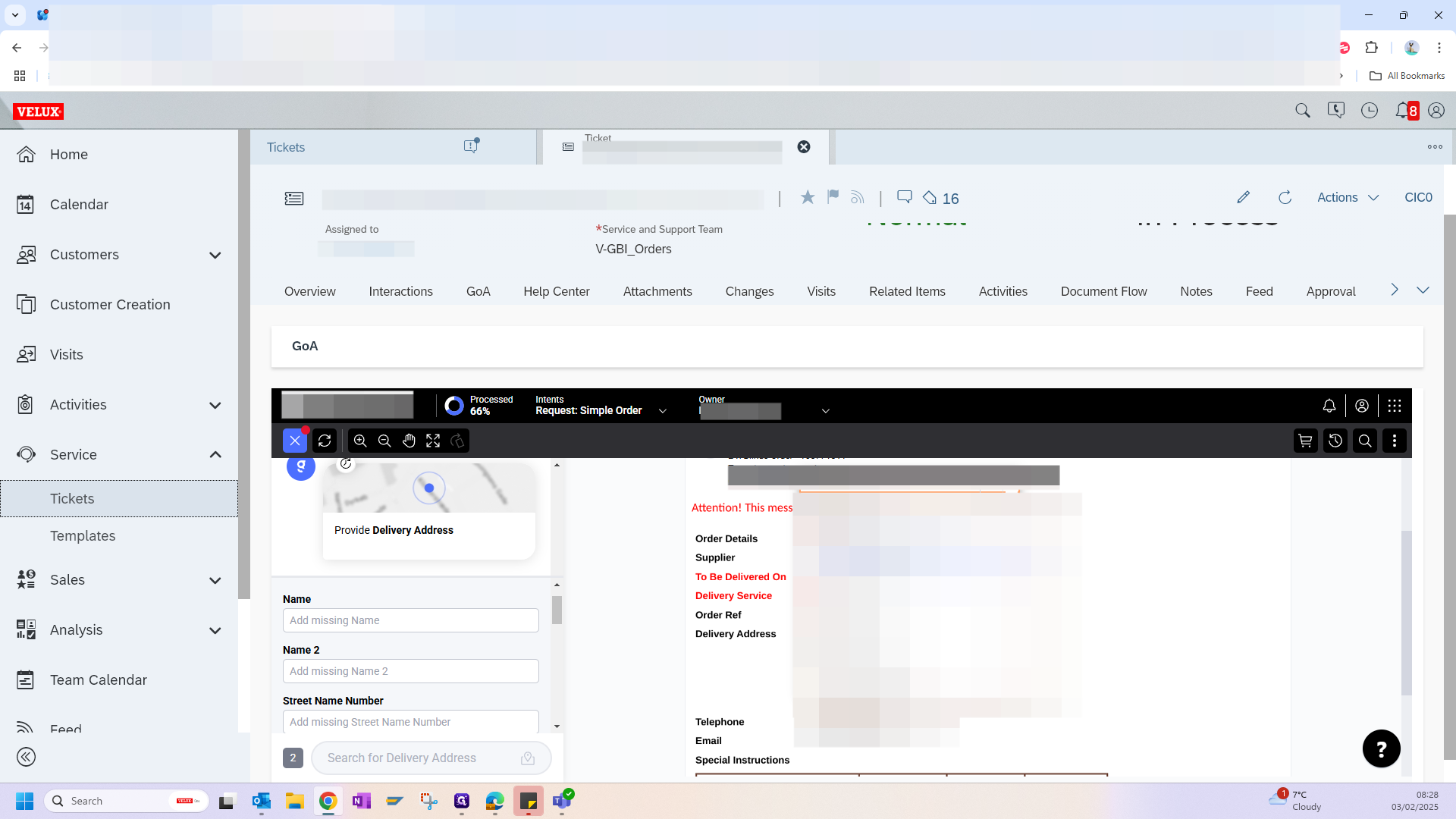Viewport: 1456px width, 819px height.
Task: Flag the ticket with flag icon
Action: (x=833, y=197)
